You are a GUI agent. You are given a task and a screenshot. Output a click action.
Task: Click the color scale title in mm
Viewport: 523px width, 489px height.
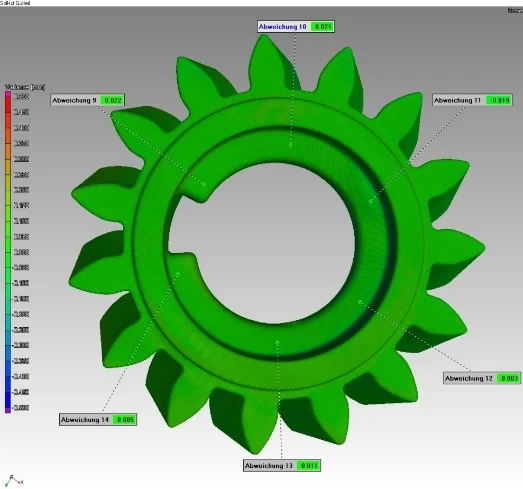[25, 87]
